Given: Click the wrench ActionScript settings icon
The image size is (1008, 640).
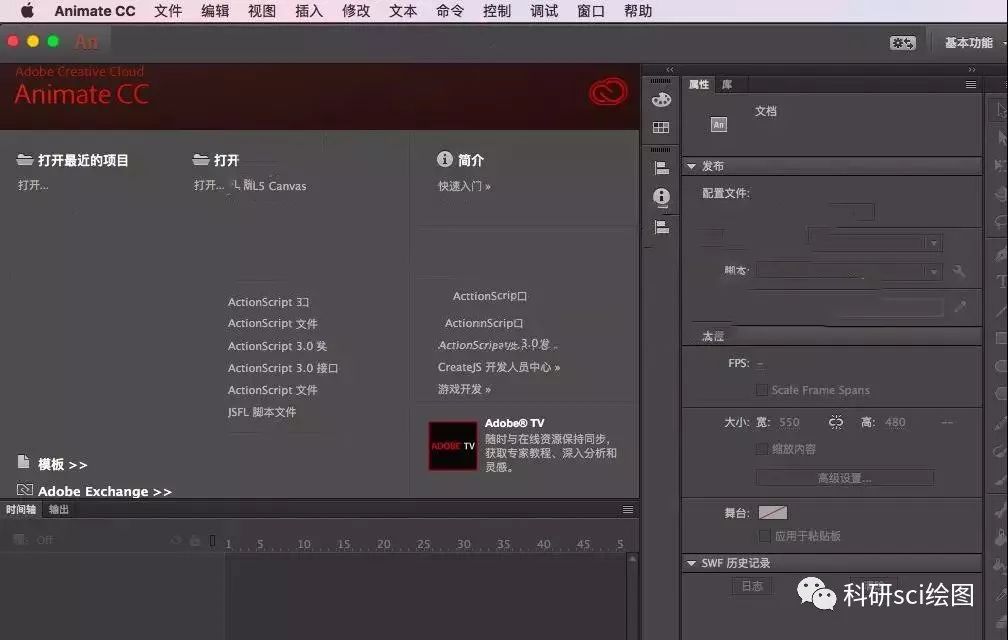Looking at the screenshot, I should point(959,272).
